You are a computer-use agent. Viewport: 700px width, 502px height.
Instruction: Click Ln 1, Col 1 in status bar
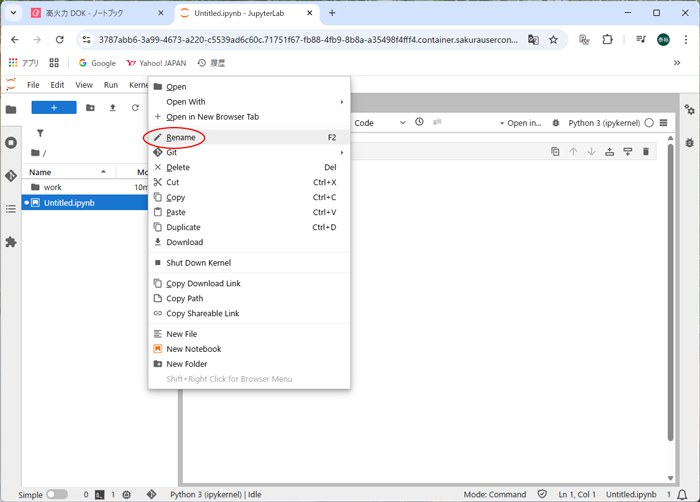577,494
